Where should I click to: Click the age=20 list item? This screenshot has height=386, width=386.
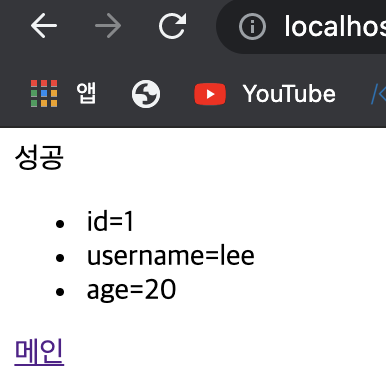[131, 290]
